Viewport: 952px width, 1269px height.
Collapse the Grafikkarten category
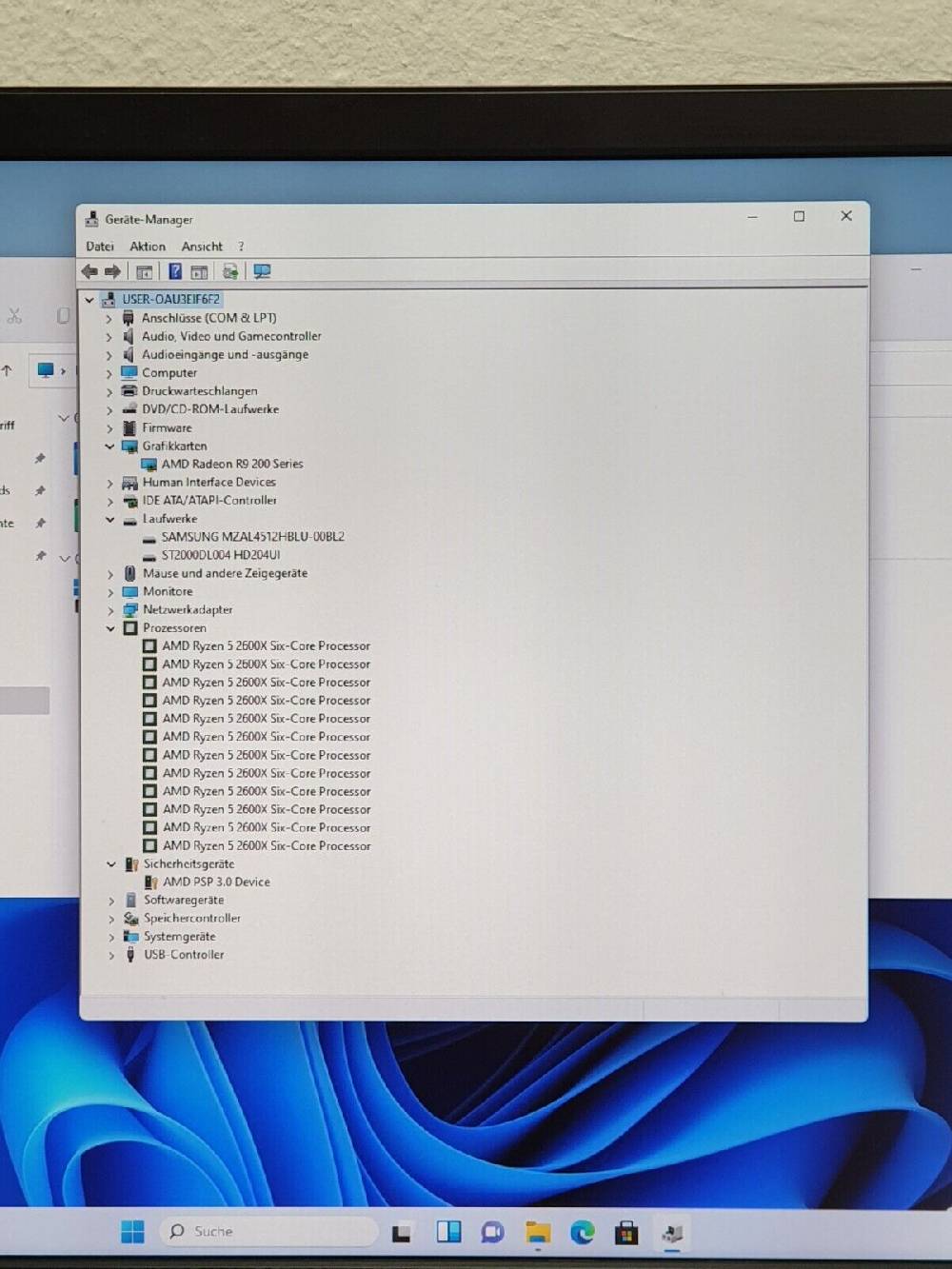109,446
